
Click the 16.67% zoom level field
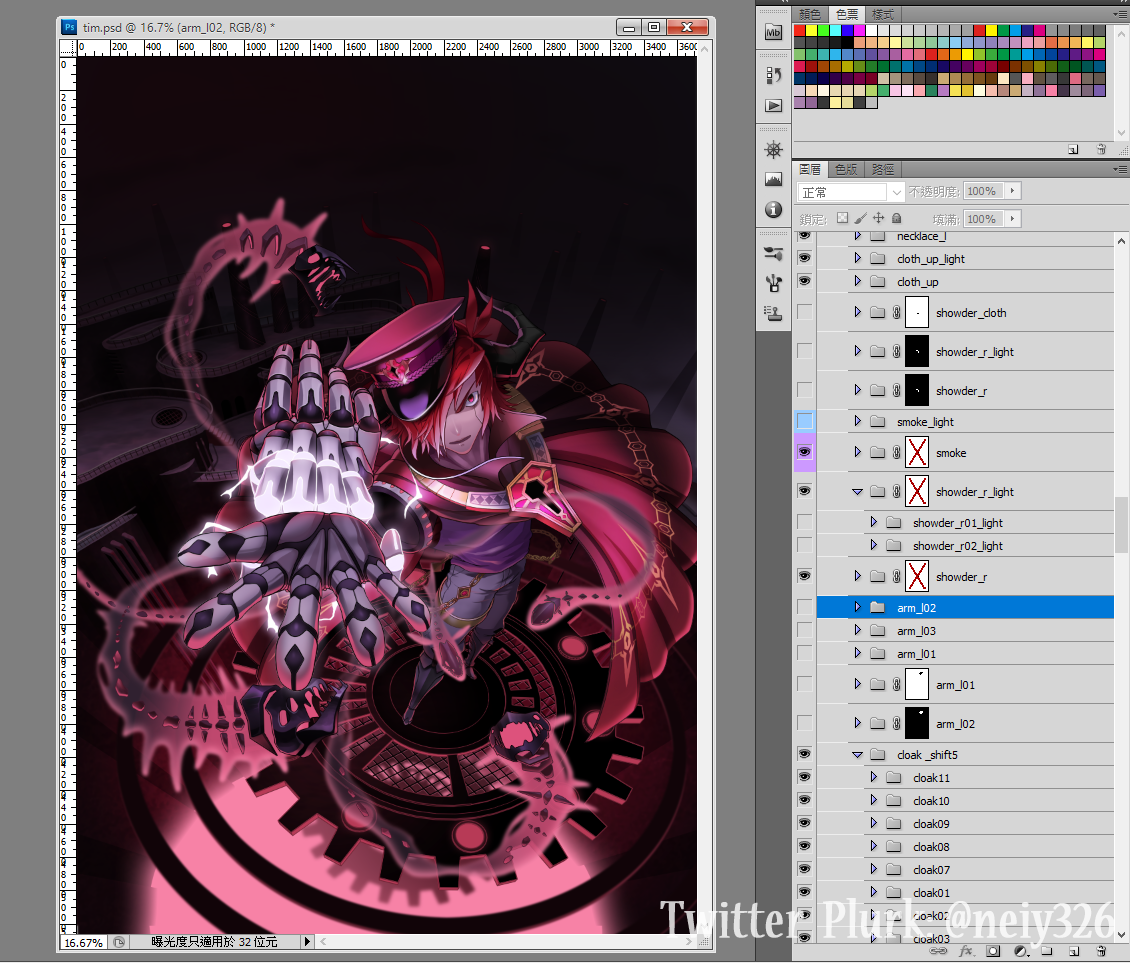[83, 942]
